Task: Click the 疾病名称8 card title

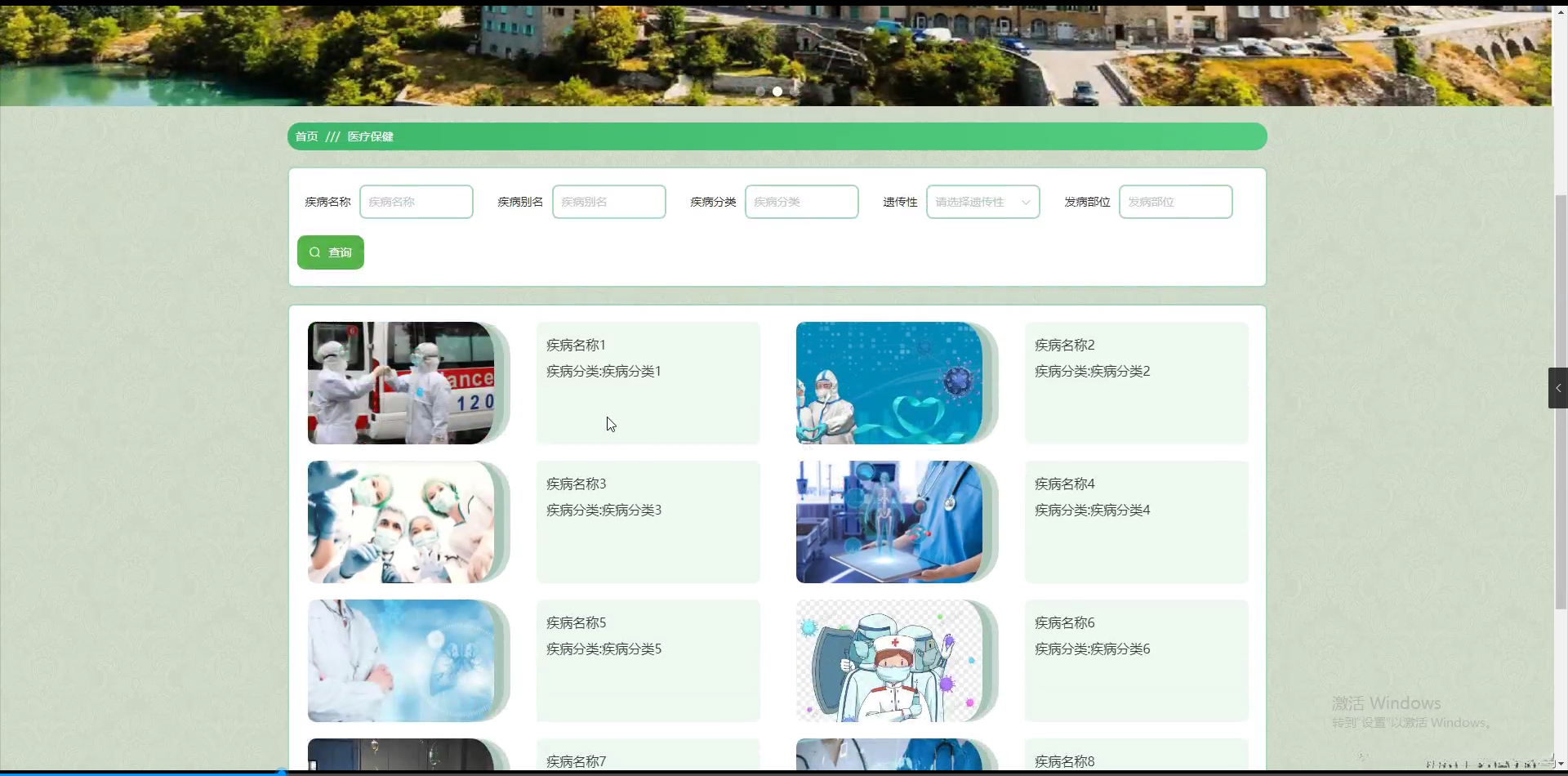Action: 1064,761
